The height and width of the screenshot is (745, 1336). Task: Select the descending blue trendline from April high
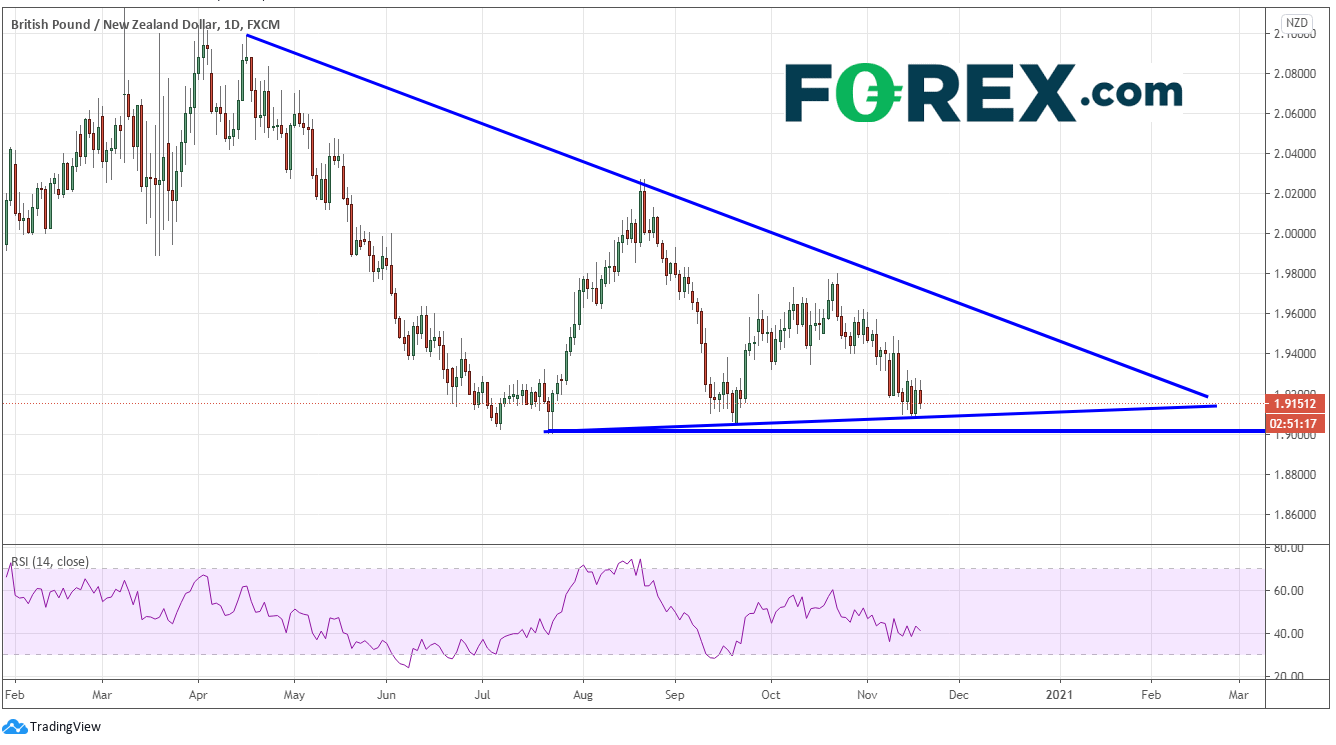[x=727, y=216]
